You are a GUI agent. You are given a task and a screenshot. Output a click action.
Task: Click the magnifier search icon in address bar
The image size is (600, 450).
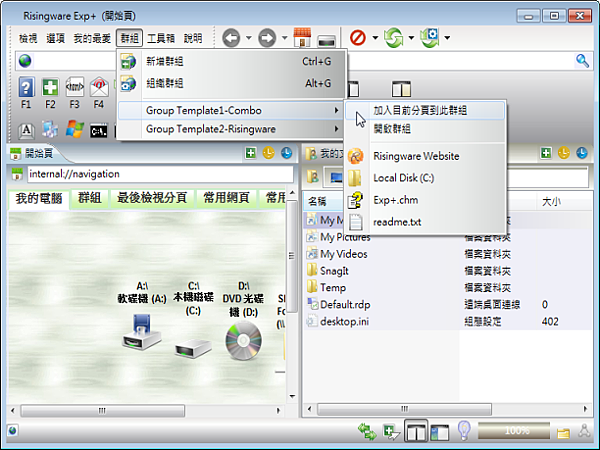pyautogui.click(x=582, y=61)
